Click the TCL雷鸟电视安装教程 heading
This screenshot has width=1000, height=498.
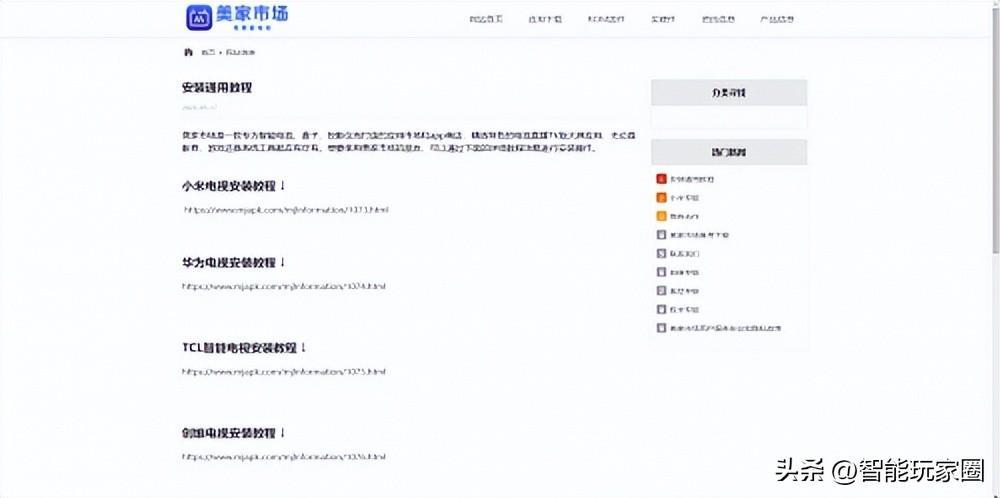[x=244, y=348]
